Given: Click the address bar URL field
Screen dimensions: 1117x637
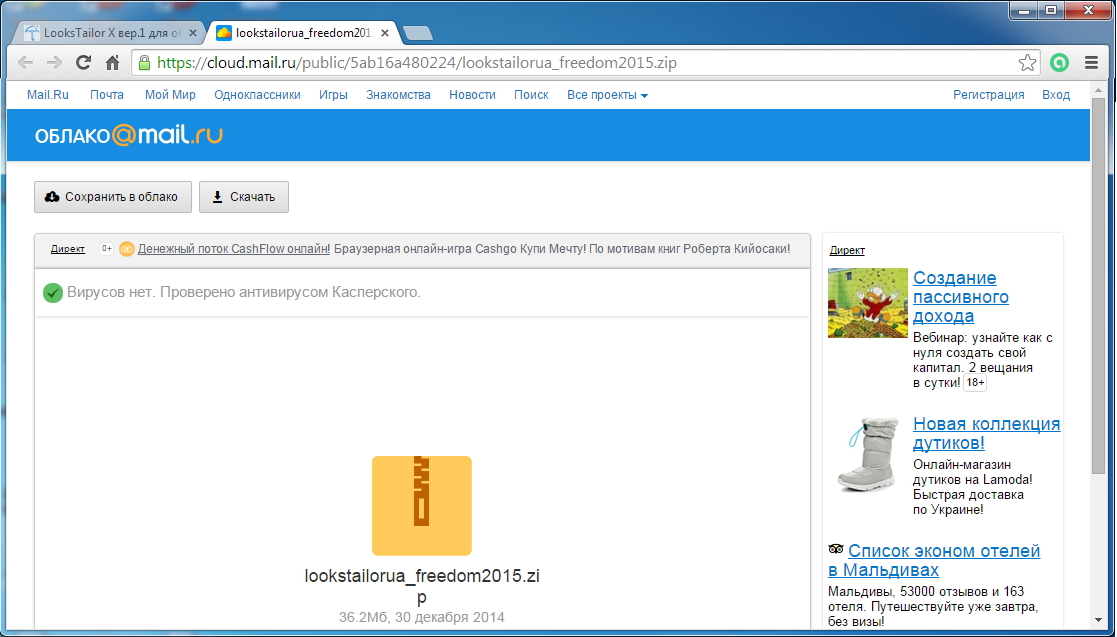Looking at the screenshot, I should (x=584, y=63).
